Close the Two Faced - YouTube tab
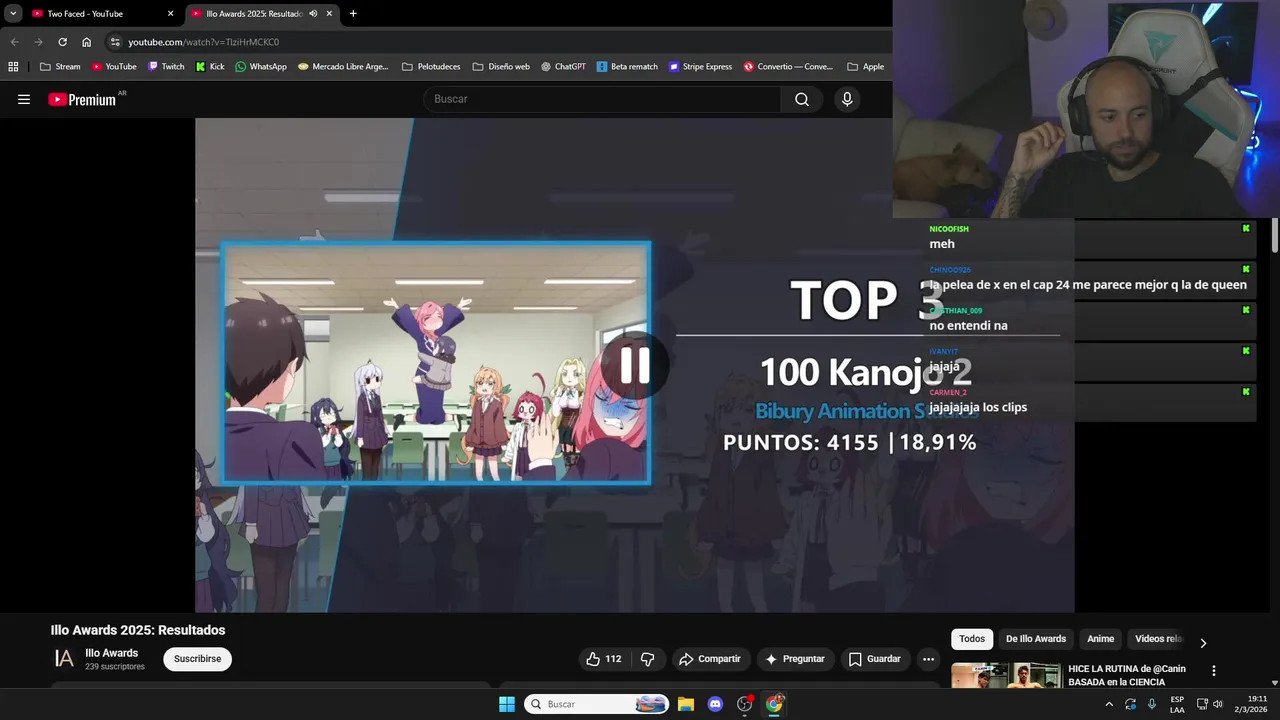 170,14
